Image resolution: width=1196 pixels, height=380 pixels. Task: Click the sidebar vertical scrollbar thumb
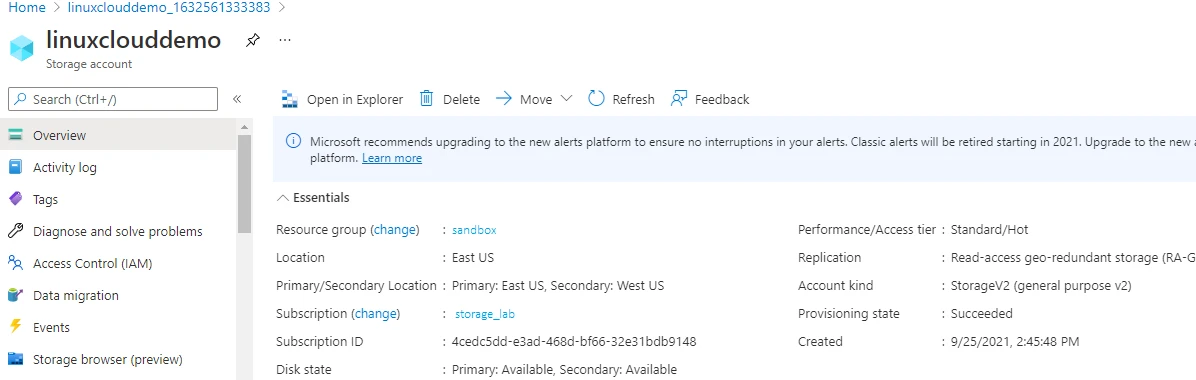(x=244, y=183)
